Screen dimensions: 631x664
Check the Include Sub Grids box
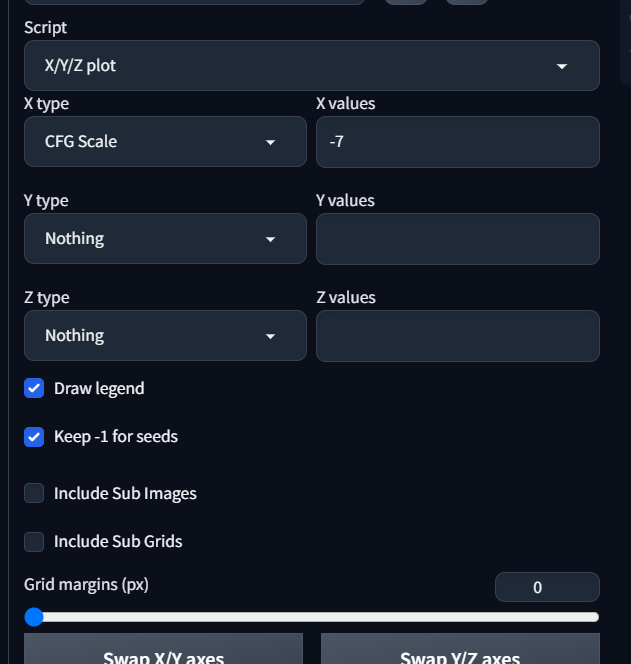coord(34,541)
